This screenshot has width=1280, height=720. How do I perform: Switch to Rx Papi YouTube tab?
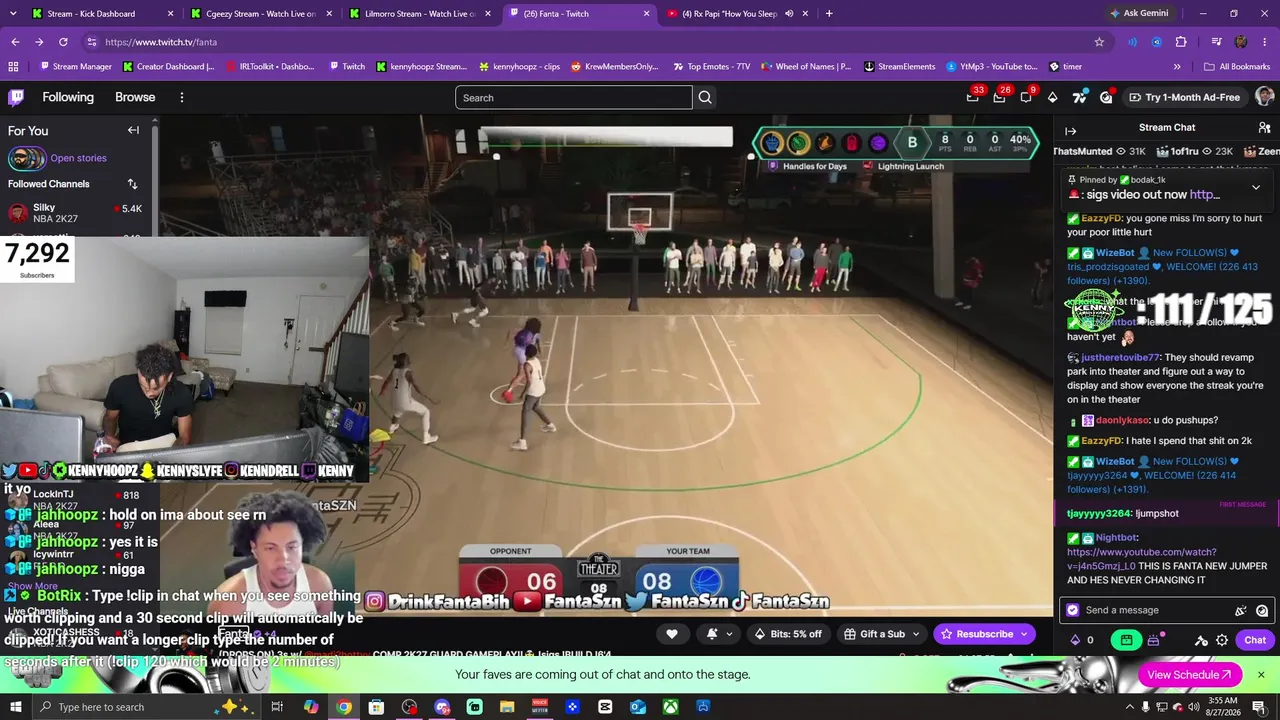739,14
